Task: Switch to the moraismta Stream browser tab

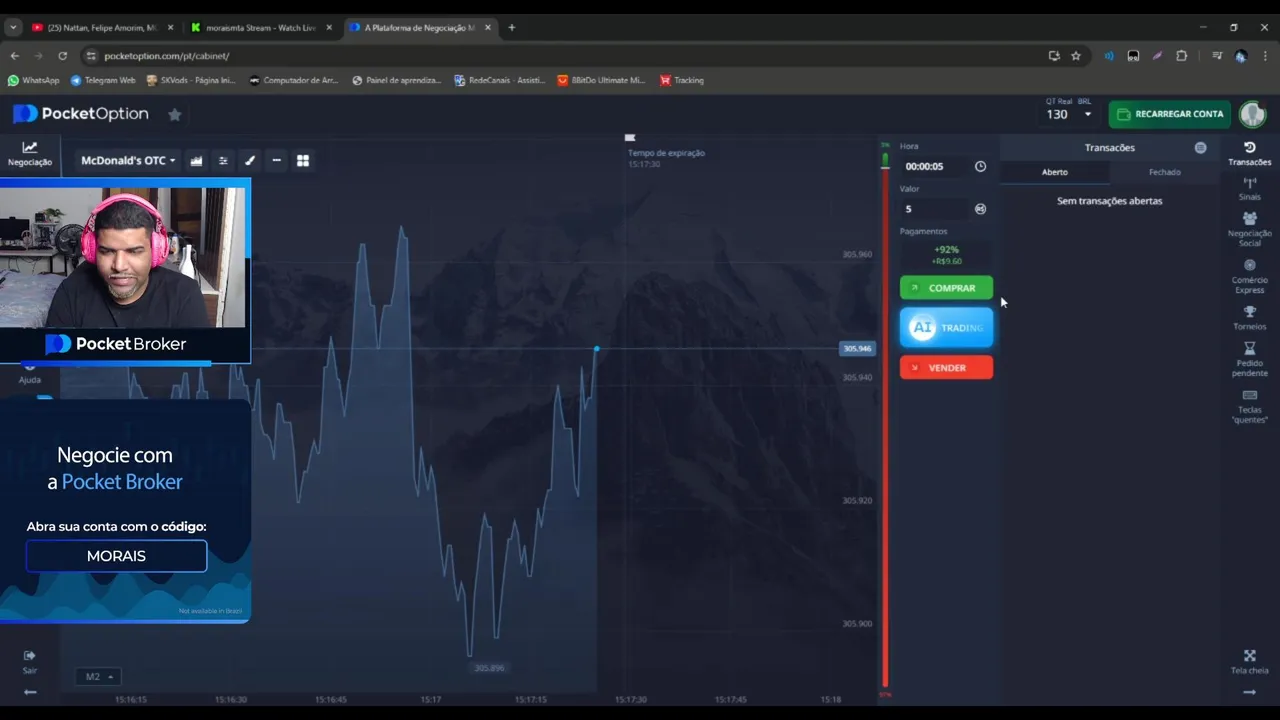Action: 262,28
